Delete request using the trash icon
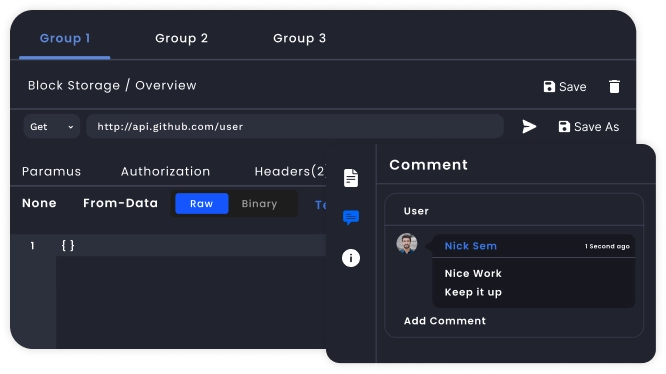666x374 pixels. coord(614,87)
